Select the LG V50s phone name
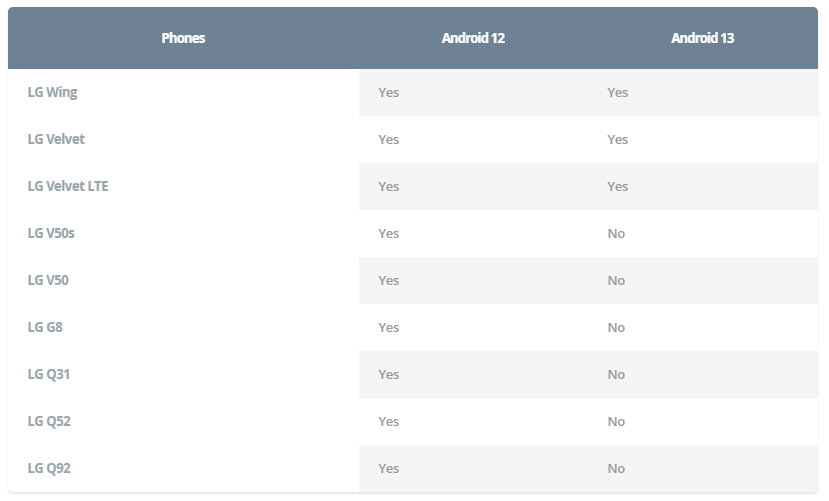Image resolution: width=829 pixels, height=501 pixels. click(51, 233)
